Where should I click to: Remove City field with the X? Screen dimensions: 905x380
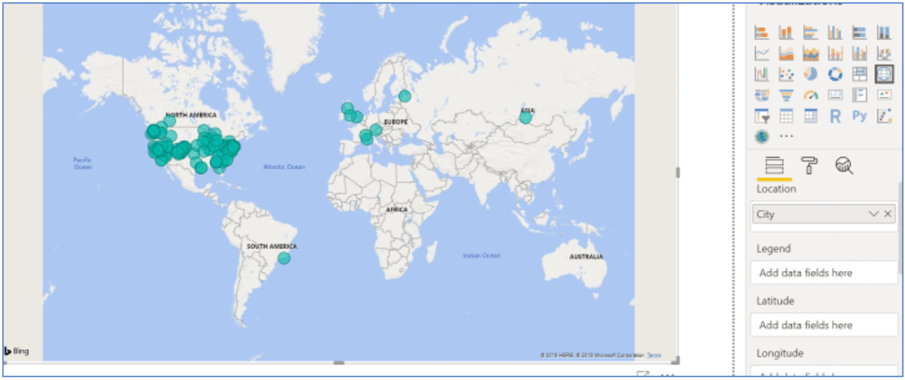pyautogui.click(x=888, y=214)
